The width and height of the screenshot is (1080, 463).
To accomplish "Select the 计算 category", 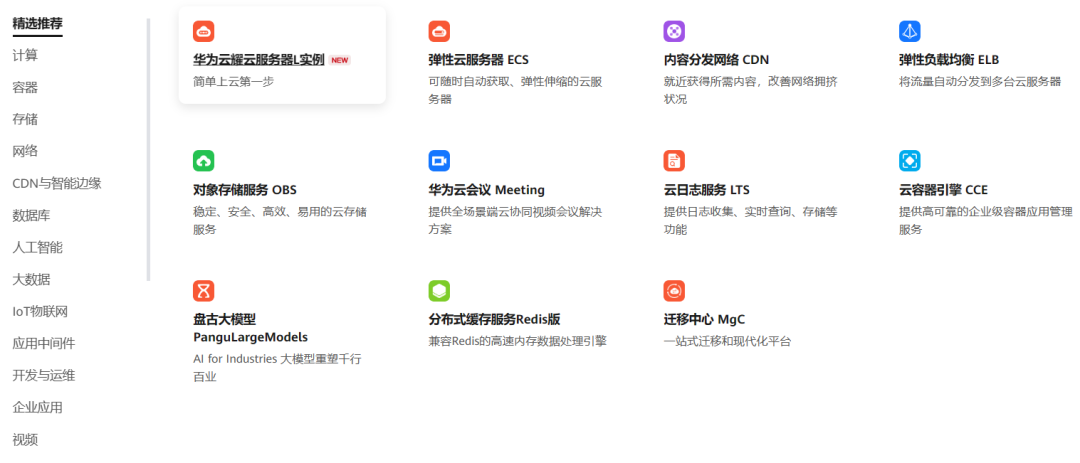I will [25, 56].
